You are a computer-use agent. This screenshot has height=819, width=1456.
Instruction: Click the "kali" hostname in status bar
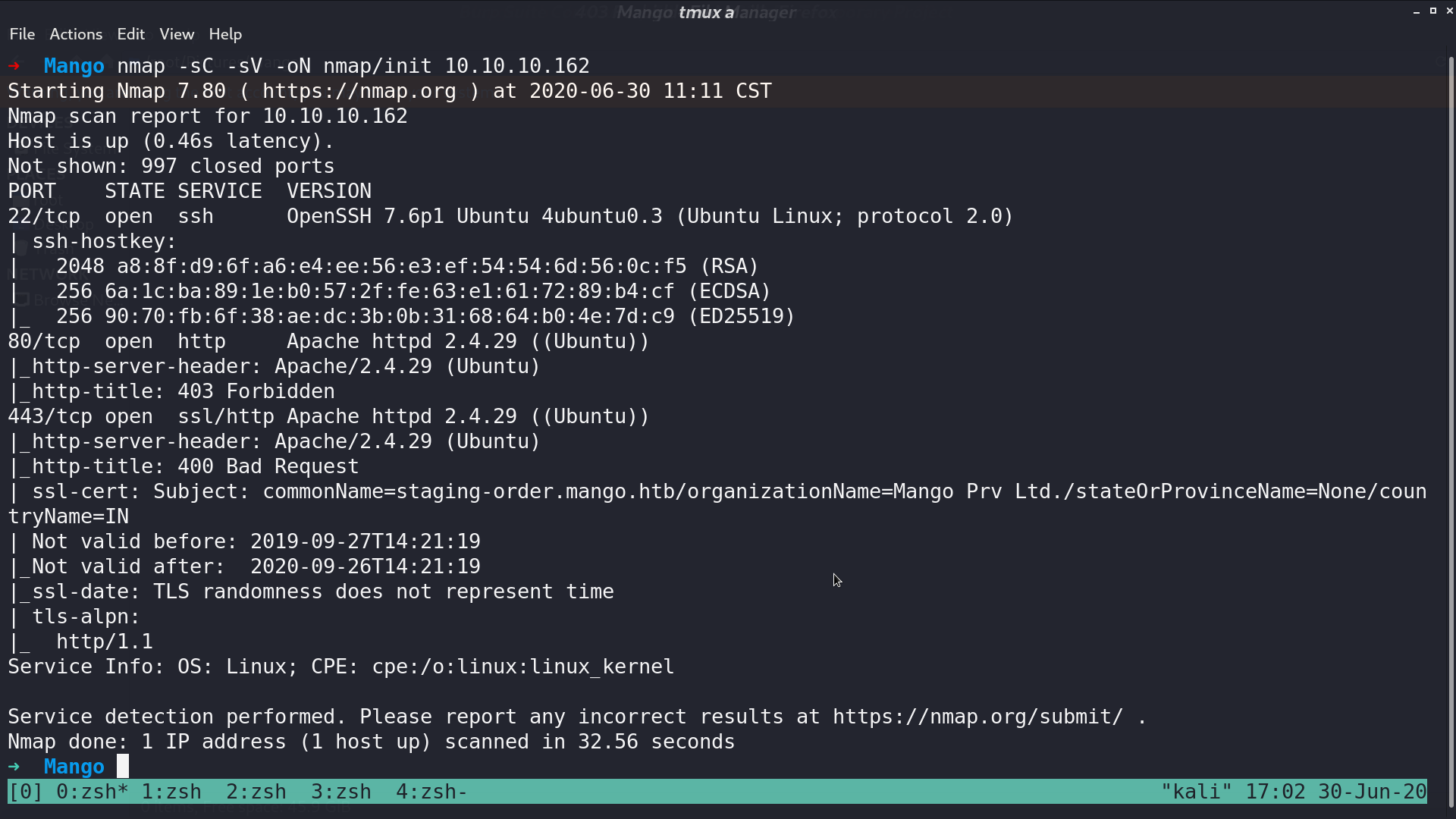[x=1197, y=792]
